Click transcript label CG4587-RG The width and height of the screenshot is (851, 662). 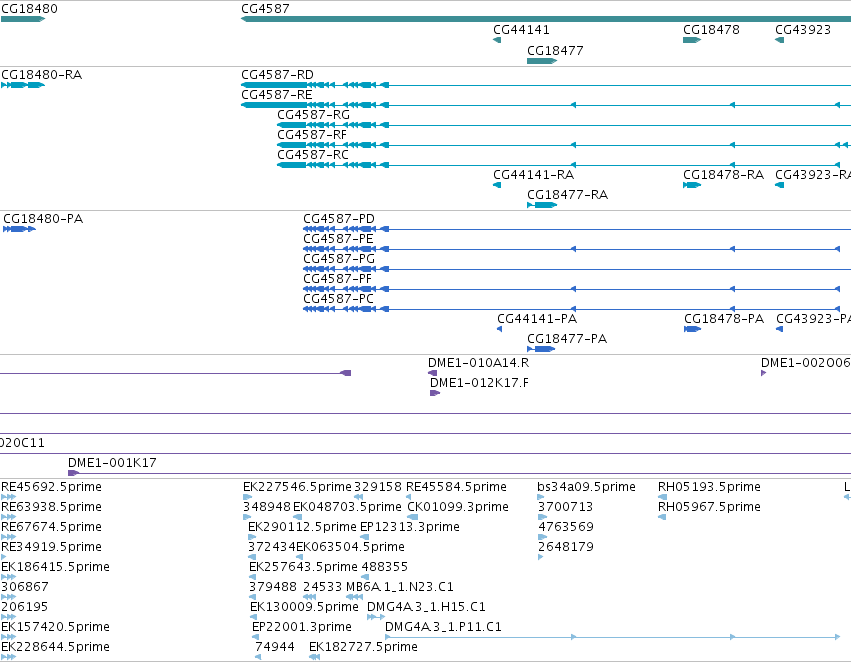click(313, 115)
